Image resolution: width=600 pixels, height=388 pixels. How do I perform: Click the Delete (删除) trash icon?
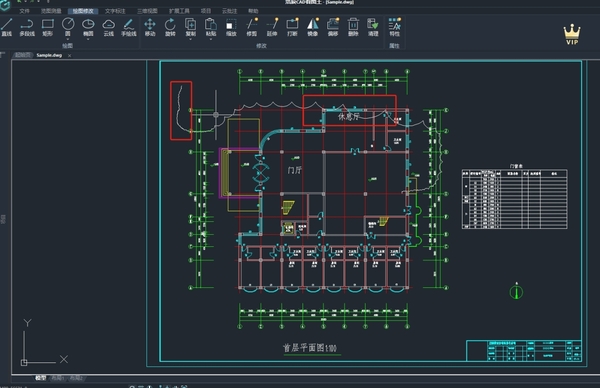point(353,28)
